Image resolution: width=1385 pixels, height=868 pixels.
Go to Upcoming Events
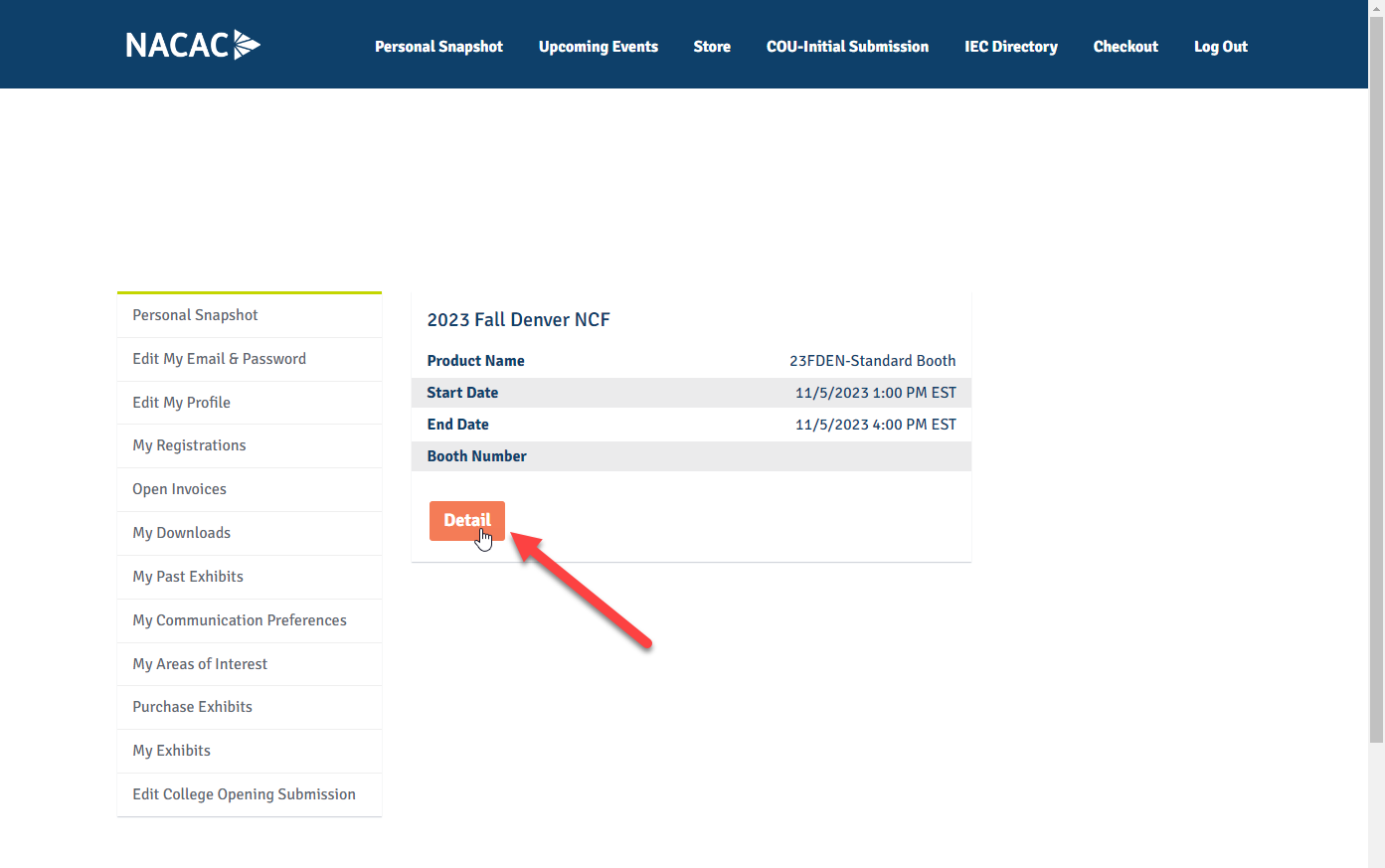(x=599, y=47)
